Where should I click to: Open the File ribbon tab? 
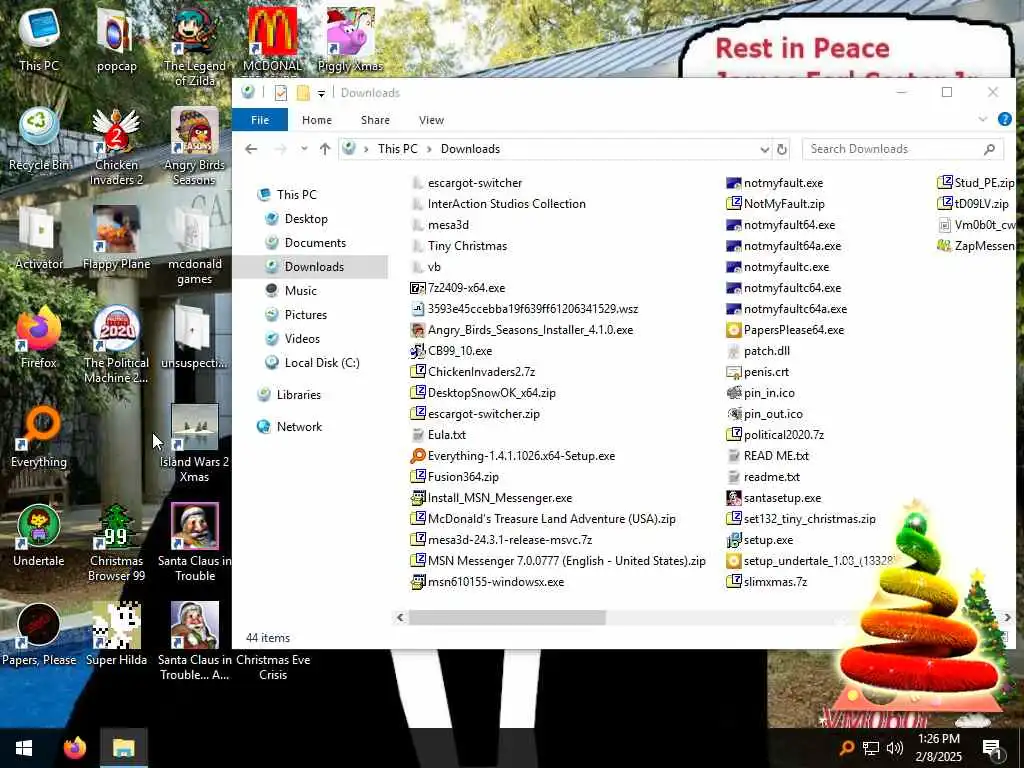tap(260, 120)
